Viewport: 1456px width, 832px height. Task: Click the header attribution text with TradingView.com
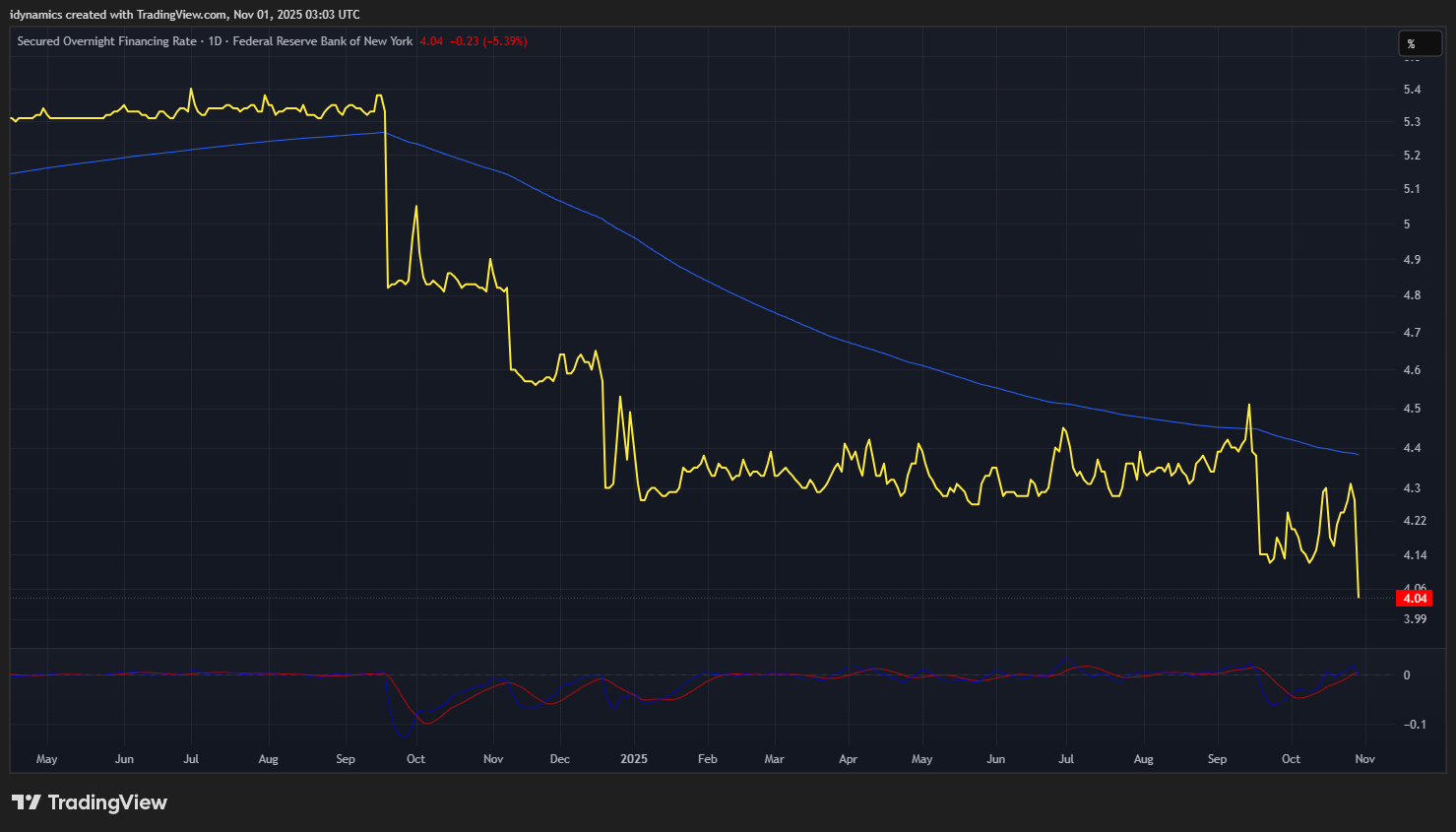point(184,15)
